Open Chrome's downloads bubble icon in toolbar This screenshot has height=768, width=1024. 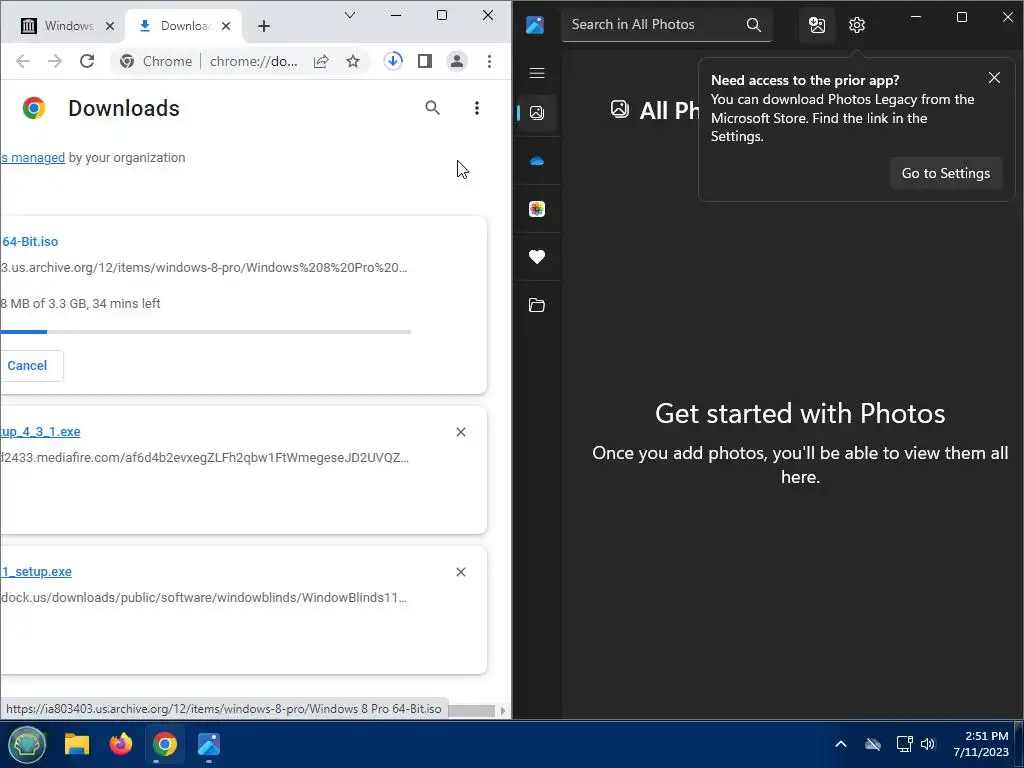392,61
